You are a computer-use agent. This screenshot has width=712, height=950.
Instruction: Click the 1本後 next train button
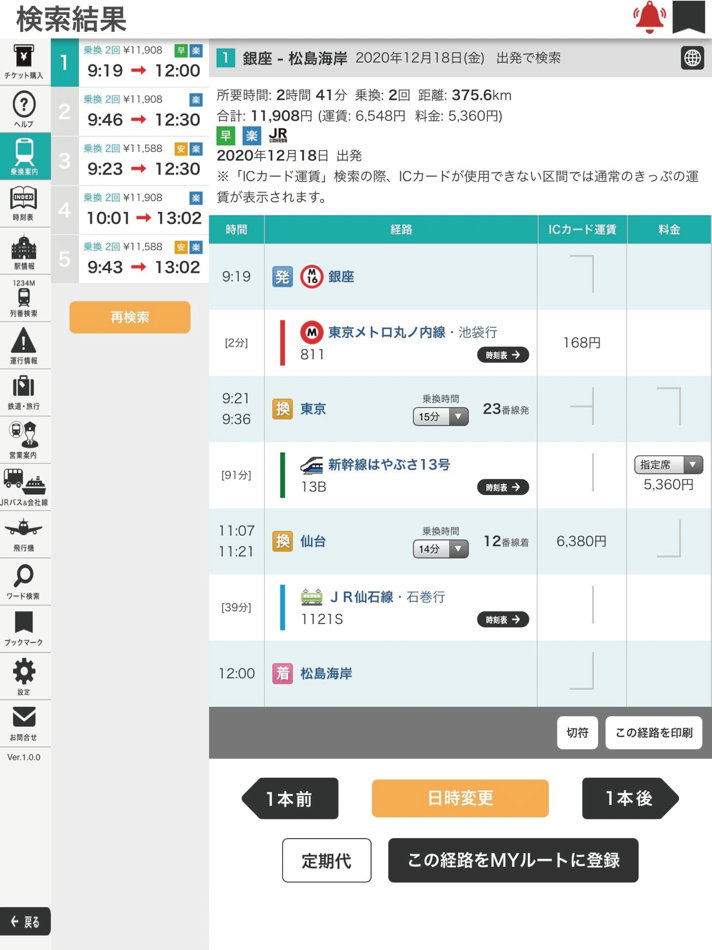pyautogui.click(x=630, y=799)
